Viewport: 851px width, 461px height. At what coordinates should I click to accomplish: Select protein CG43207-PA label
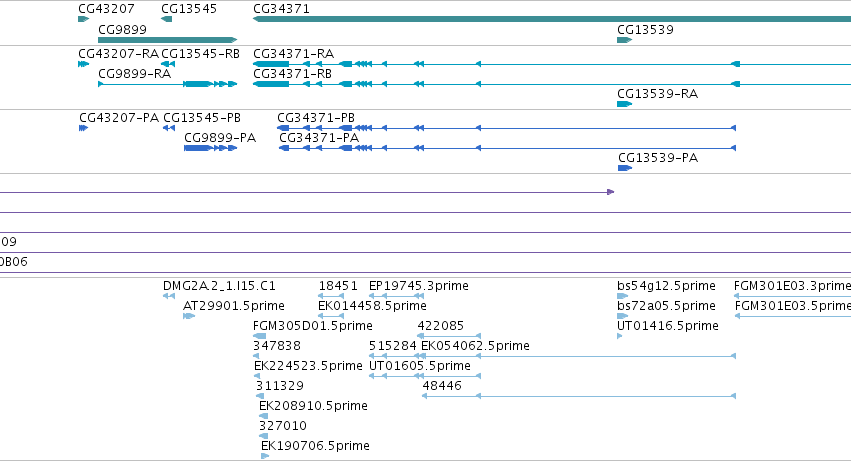[x=119, y=118]
